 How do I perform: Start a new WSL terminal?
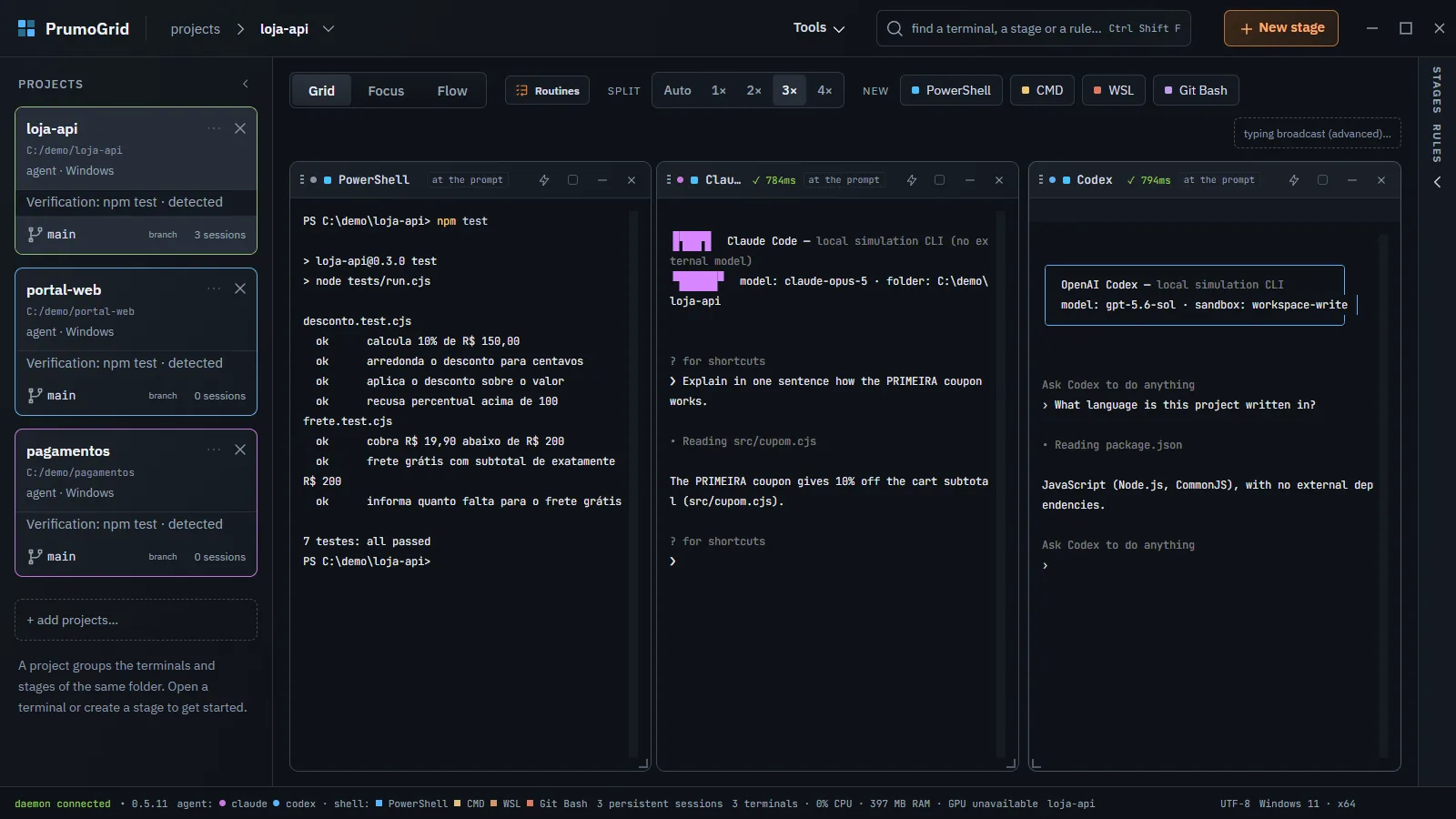point(1114,90)
